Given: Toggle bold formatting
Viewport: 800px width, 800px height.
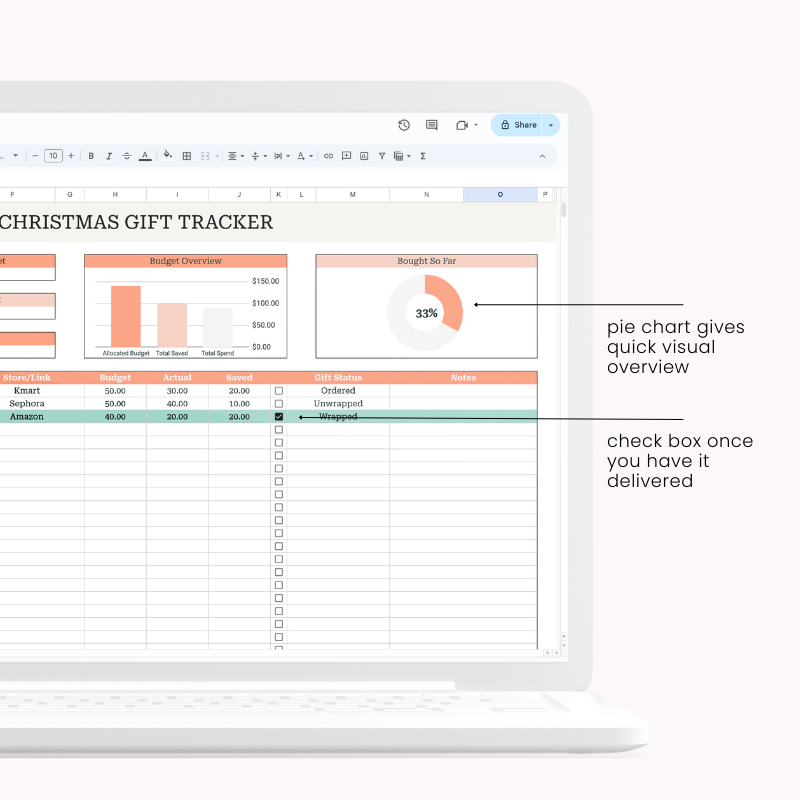Looking at the screenshot, I should (x=91, y=156).
